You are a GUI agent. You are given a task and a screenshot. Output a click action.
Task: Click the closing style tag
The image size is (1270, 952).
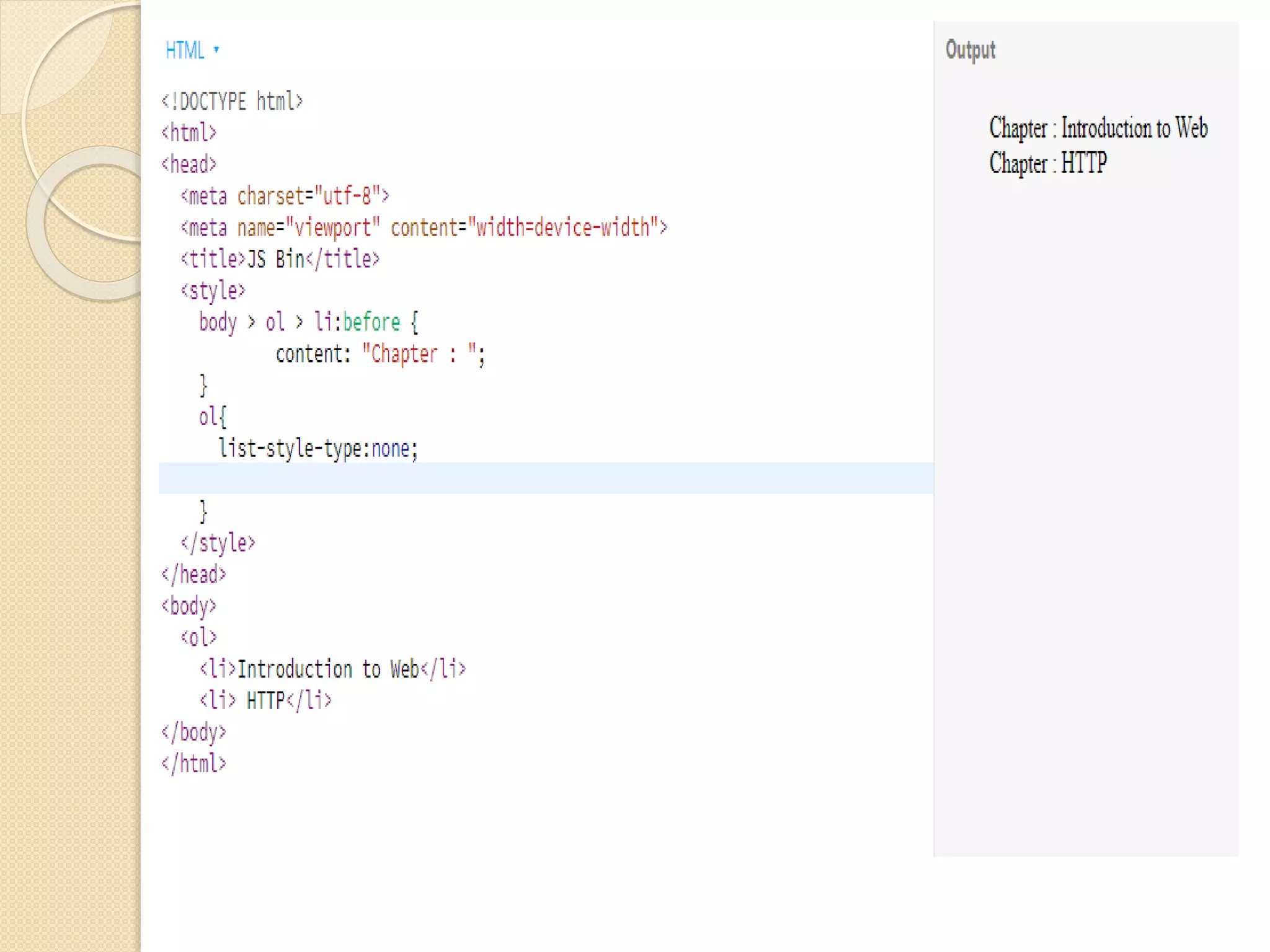(x=218, y=543)
